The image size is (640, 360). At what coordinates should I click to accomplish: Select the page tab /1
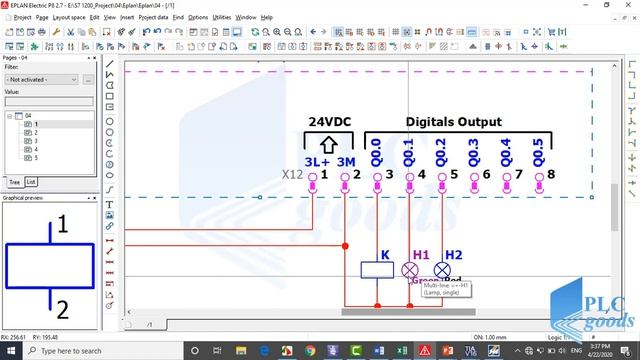point(150,324)
